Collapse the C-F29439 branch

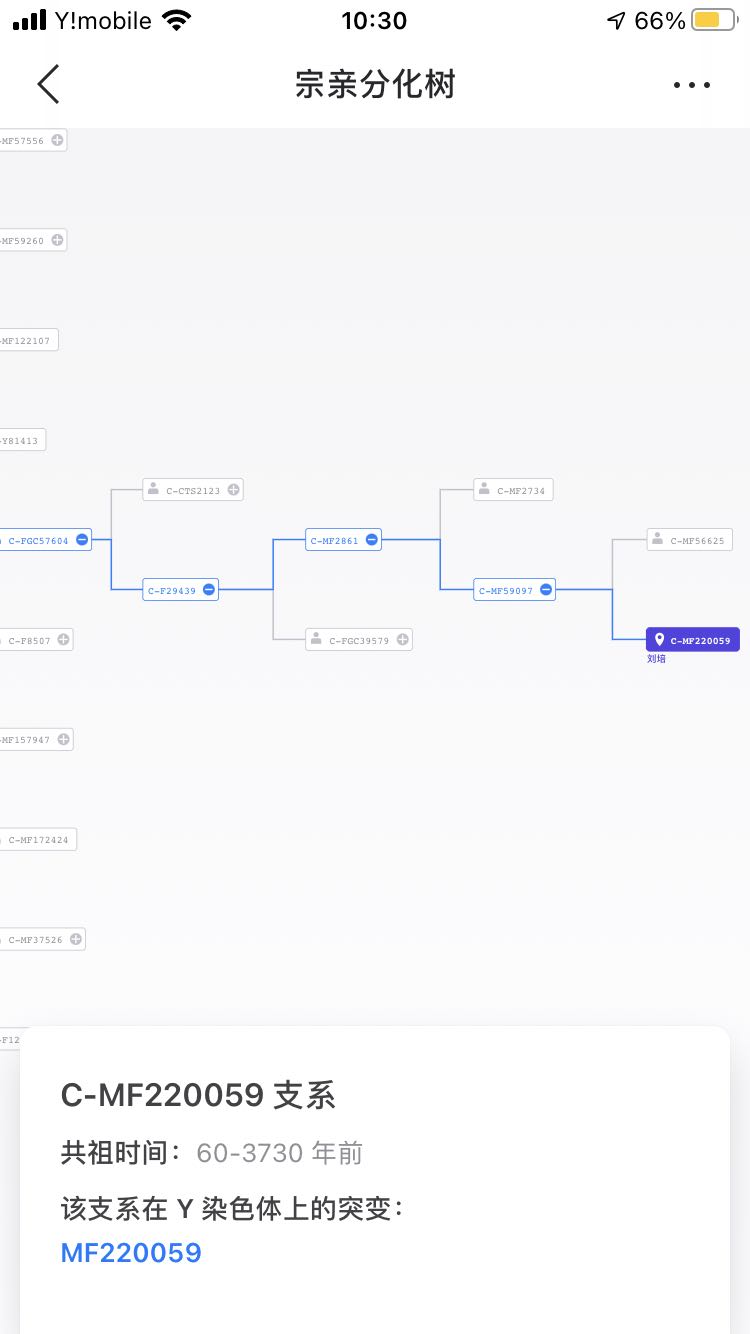208,590
